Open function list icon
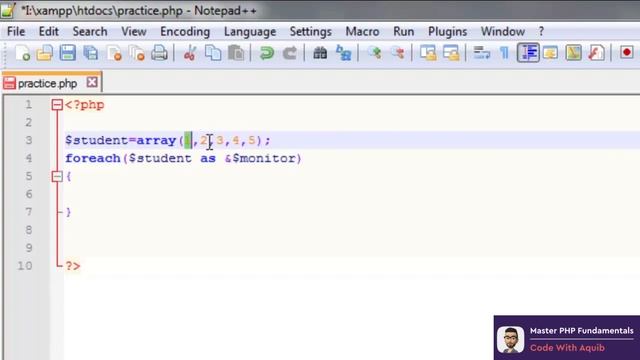This screenshot has height=360, width=640. click(596, 53)
